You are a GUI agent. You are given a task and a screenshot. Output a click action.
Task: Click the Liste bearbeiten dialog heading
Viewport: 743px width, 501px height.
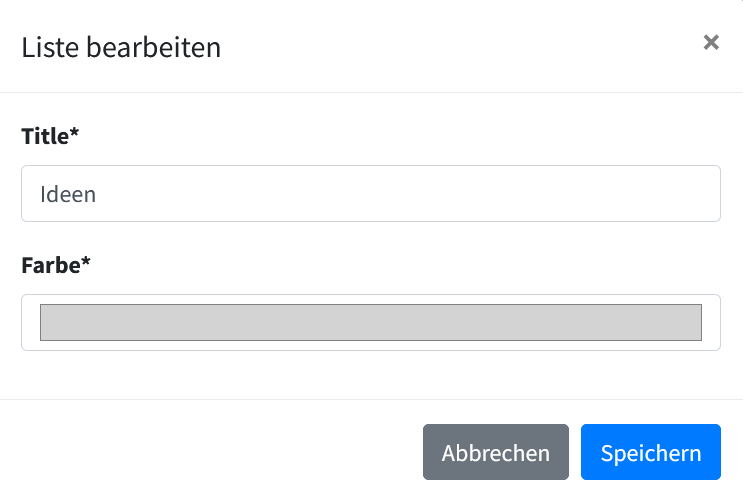[121, 47]
